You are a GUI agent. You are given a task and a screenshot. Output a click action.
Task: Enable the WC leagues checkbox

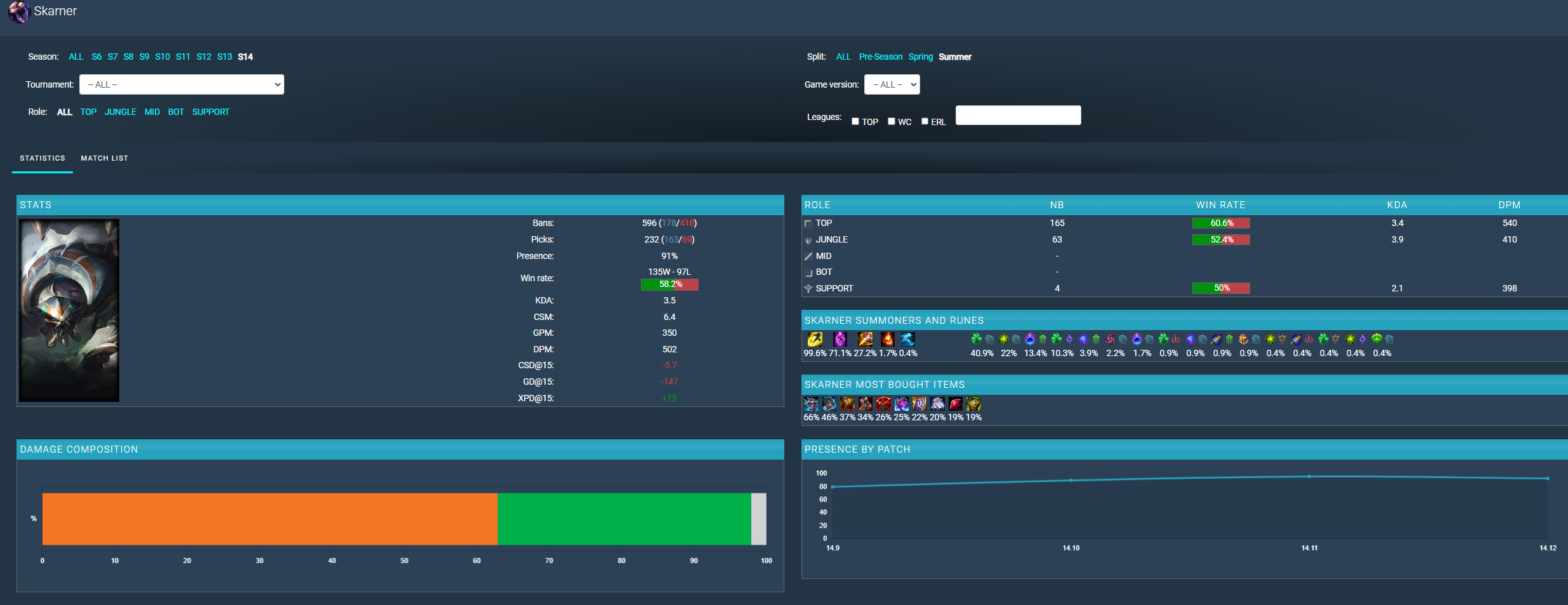coord(892,121)
